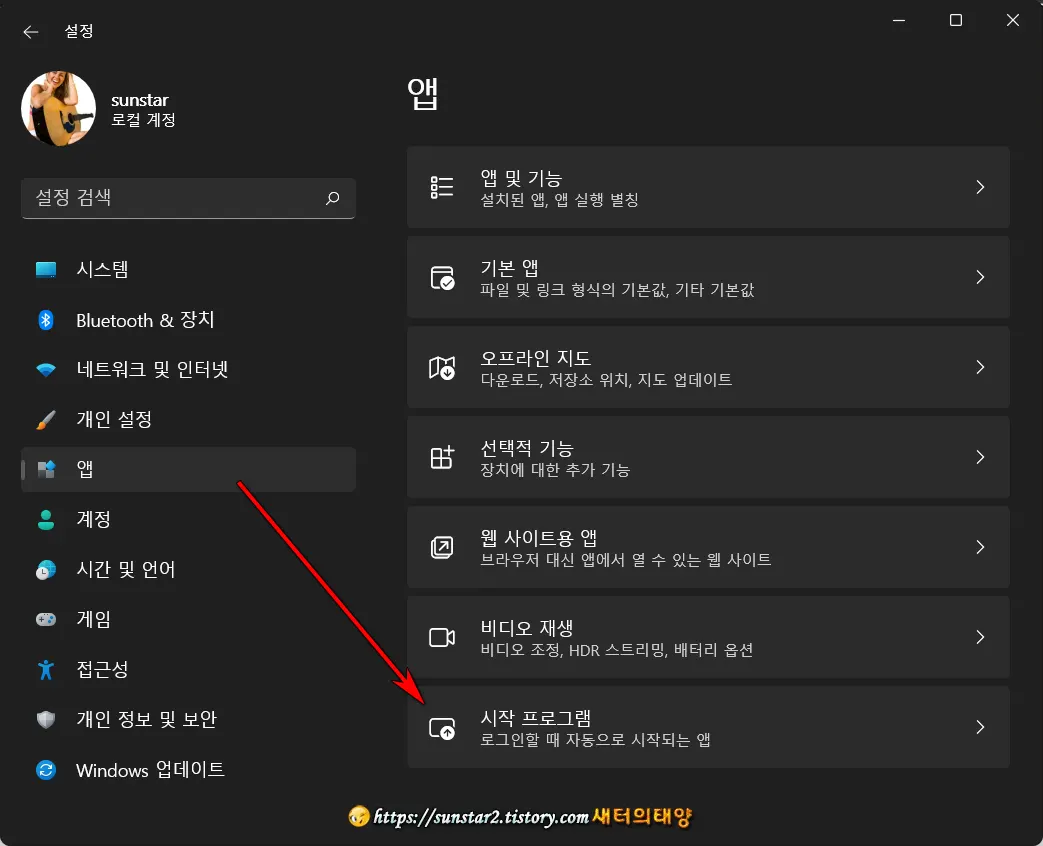Click the 앱 및 기능 list icon
The image size is (1043, 846).
442,187
